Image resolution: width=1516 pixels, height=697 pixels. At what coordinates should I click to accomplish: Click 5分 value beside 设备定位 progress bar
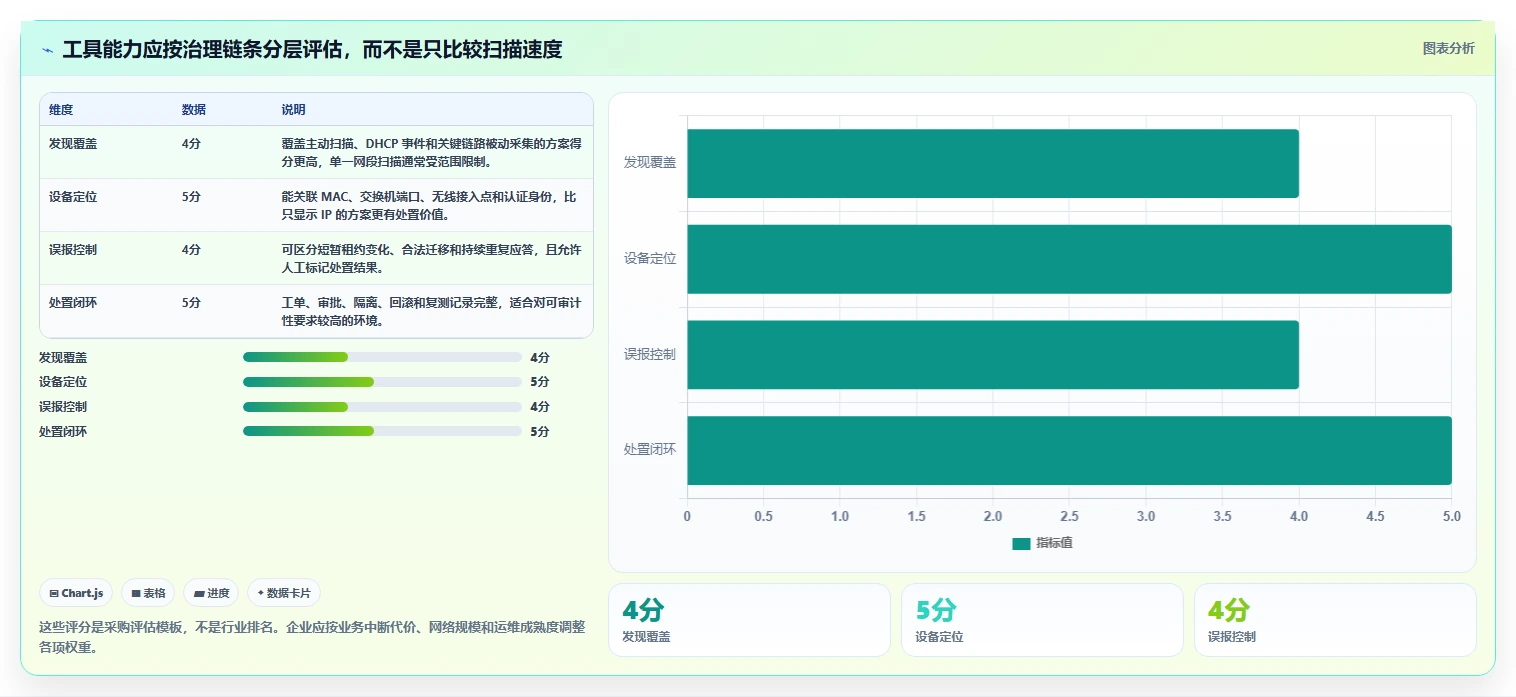(540, 382)
